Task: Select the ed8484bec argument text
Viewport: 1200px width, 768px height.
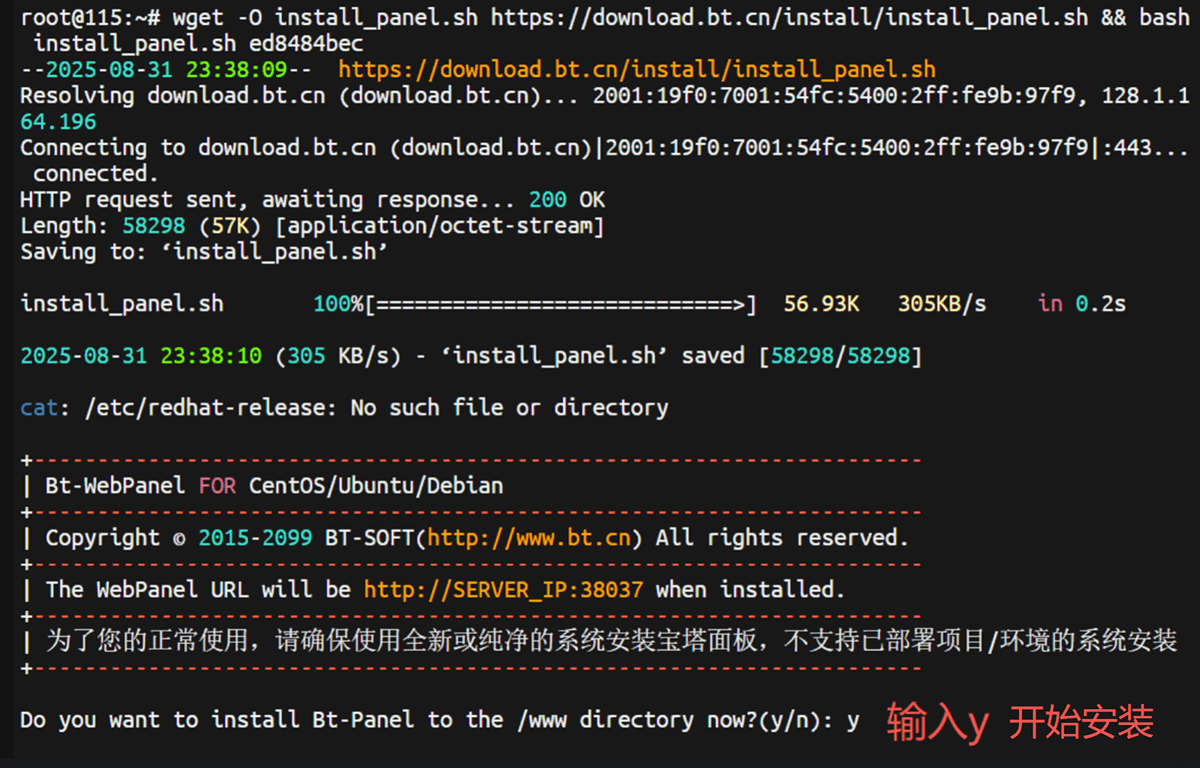Action: 300,44
